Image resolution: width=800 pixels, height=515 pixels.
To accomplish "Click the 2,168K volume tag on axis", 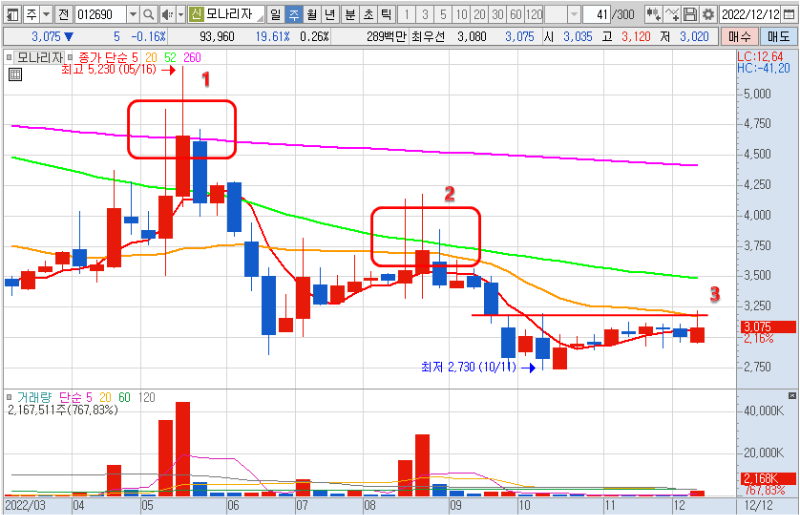I will coord(767,478).
